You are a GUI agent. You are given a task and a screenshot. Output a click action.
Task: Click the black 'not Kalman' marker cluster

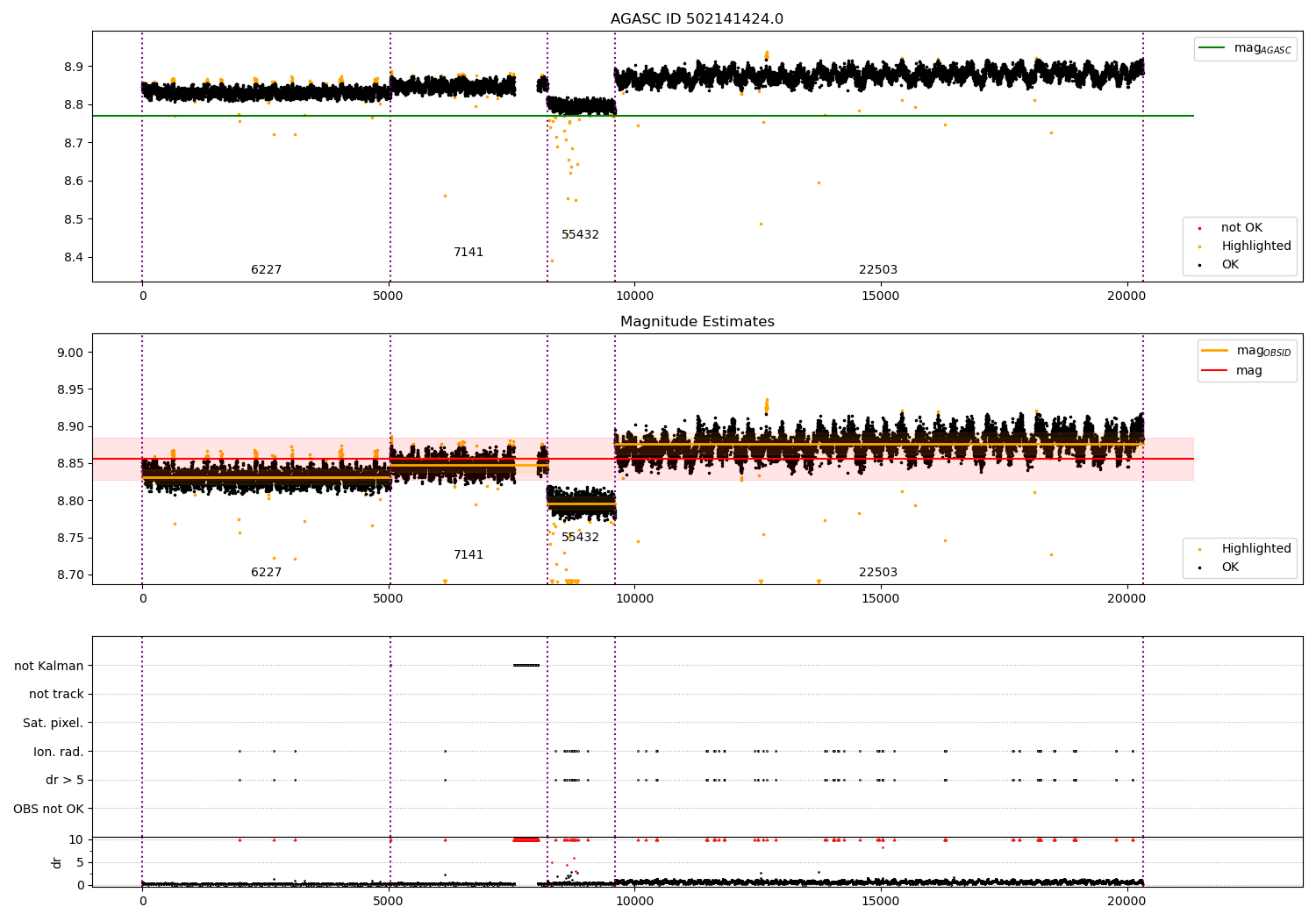point(526,666)
